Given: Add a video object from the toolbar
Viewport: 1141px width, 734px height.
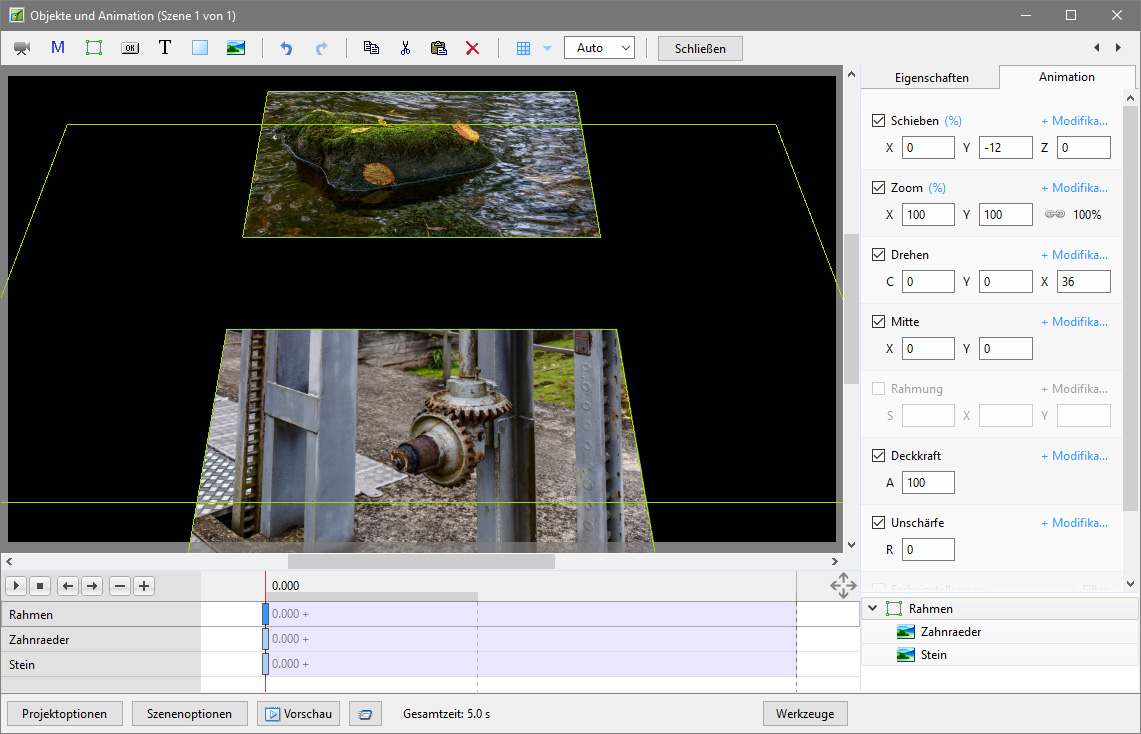Looking at the screenshot, I should [22, 48].
